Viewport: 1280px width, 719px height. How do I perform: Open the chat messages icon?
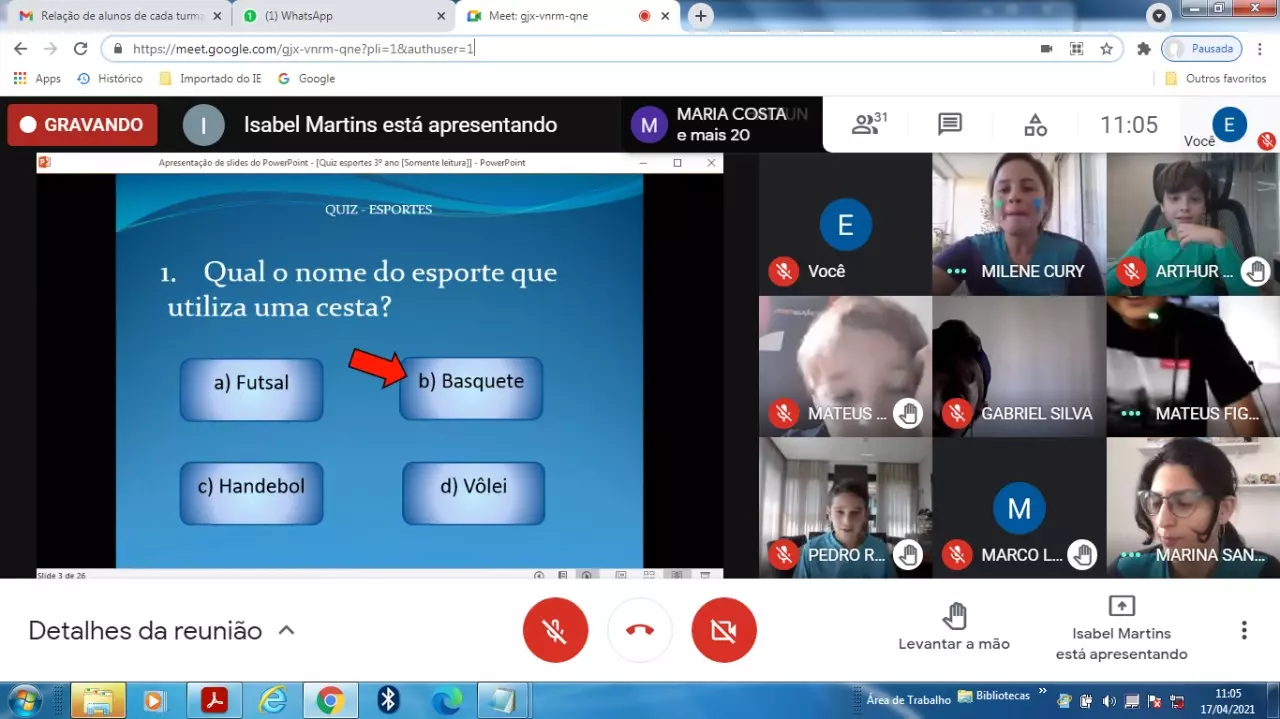[x=949, y=124]
